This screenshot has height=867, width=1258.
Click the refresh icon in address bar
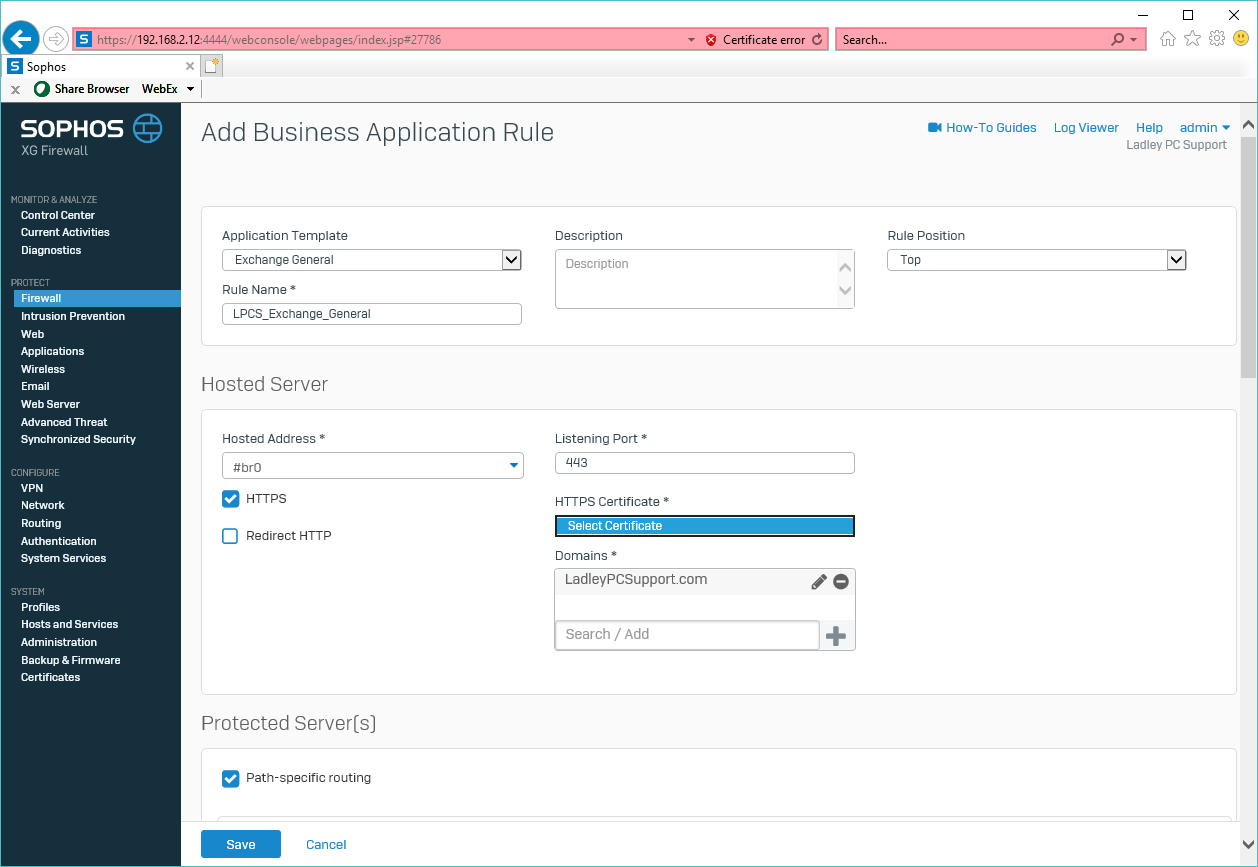tap(817, 40)
